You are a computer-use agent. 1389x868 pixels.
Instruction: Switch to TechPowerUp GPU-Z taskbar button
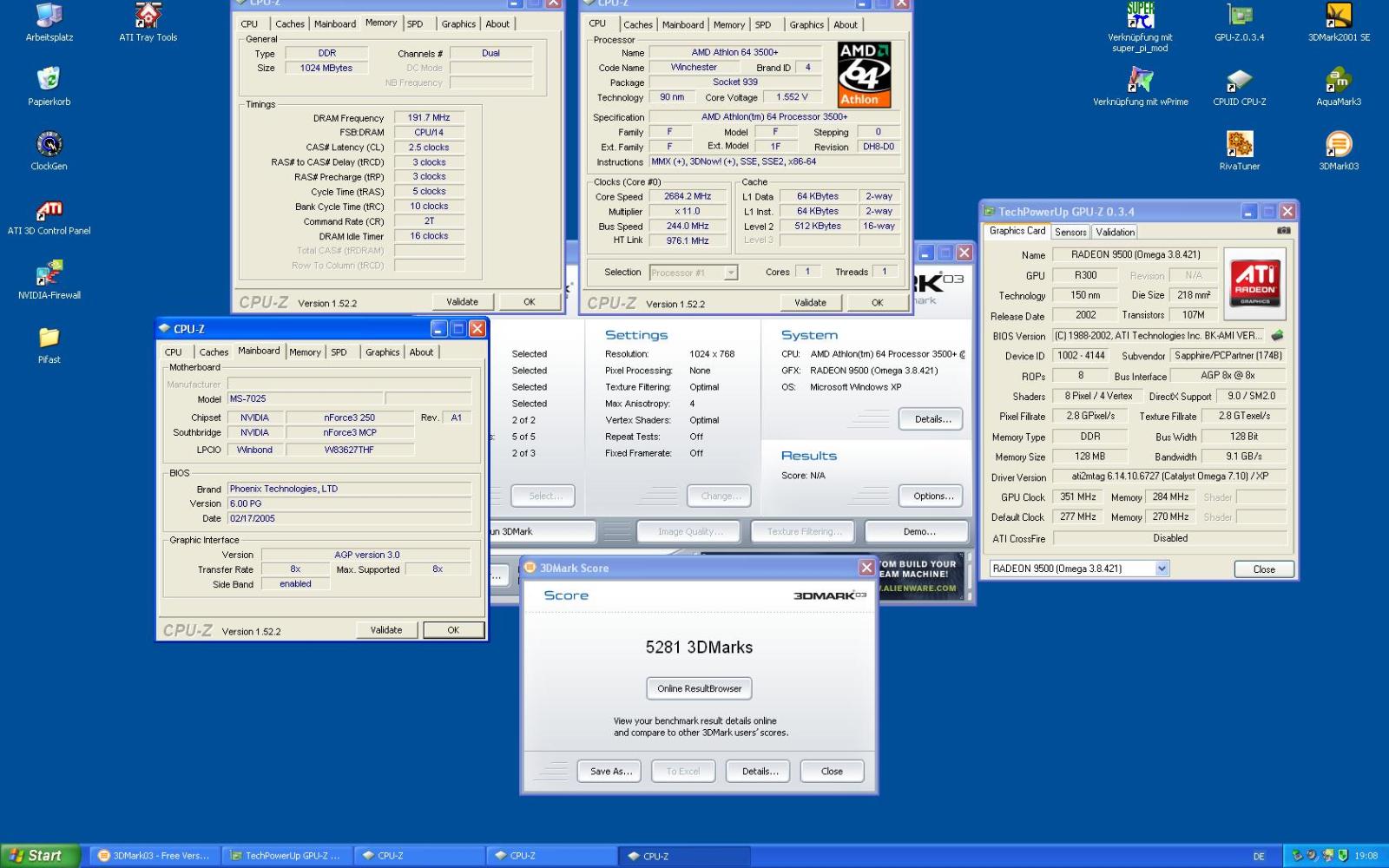pyautogui.click(x=286, y=855)
